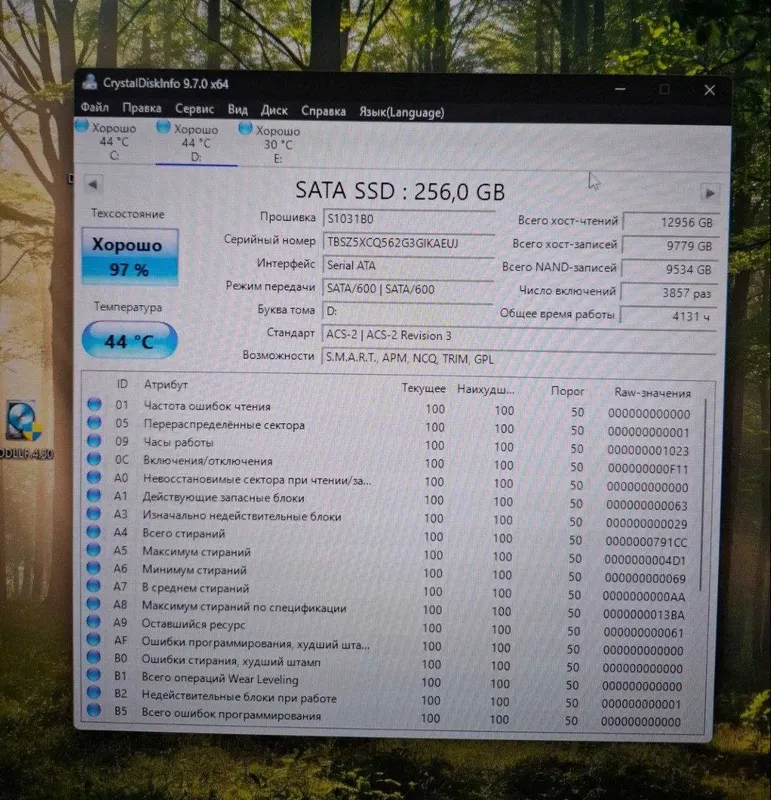Select Частота ошибок чтения attribute row

point(390,409)
